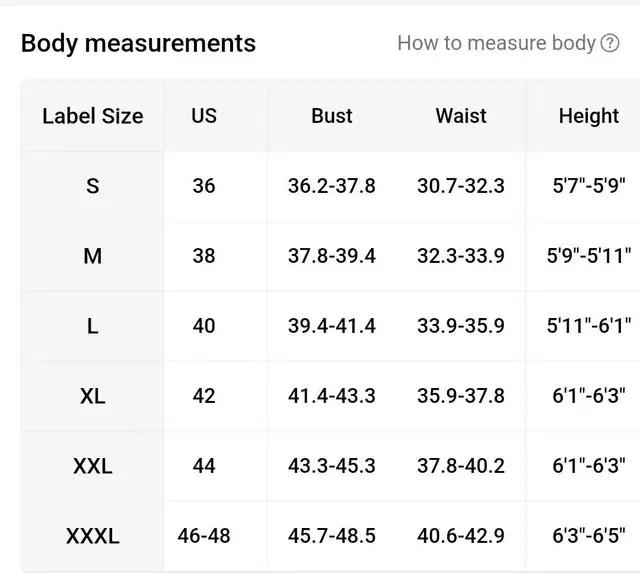Click waist value 33.9-35.9
This screenshot has width=640, height=578.
461,326
